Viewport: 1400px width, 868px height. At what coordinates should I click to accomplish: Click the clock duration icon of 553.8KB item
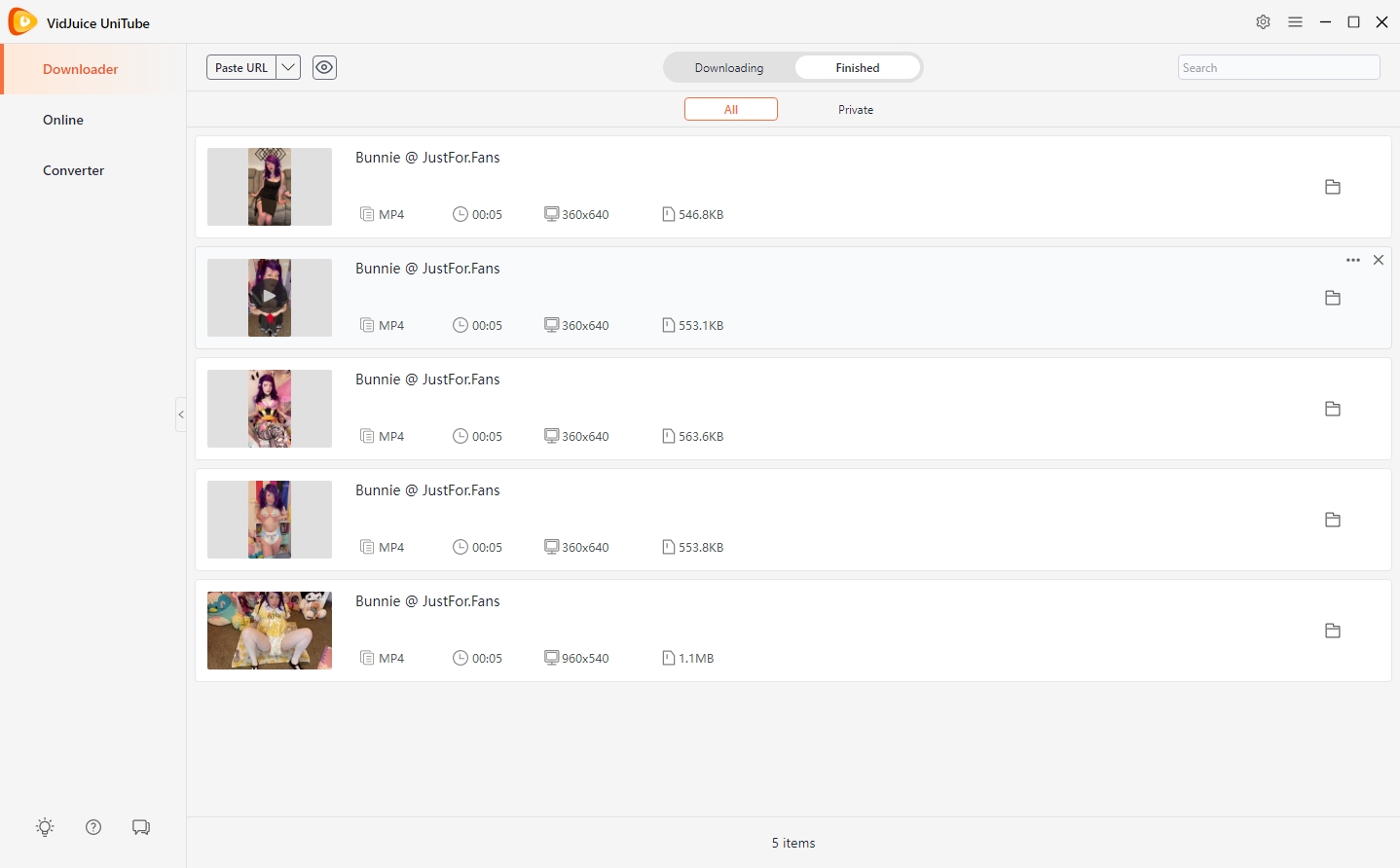tap(461, 547)
